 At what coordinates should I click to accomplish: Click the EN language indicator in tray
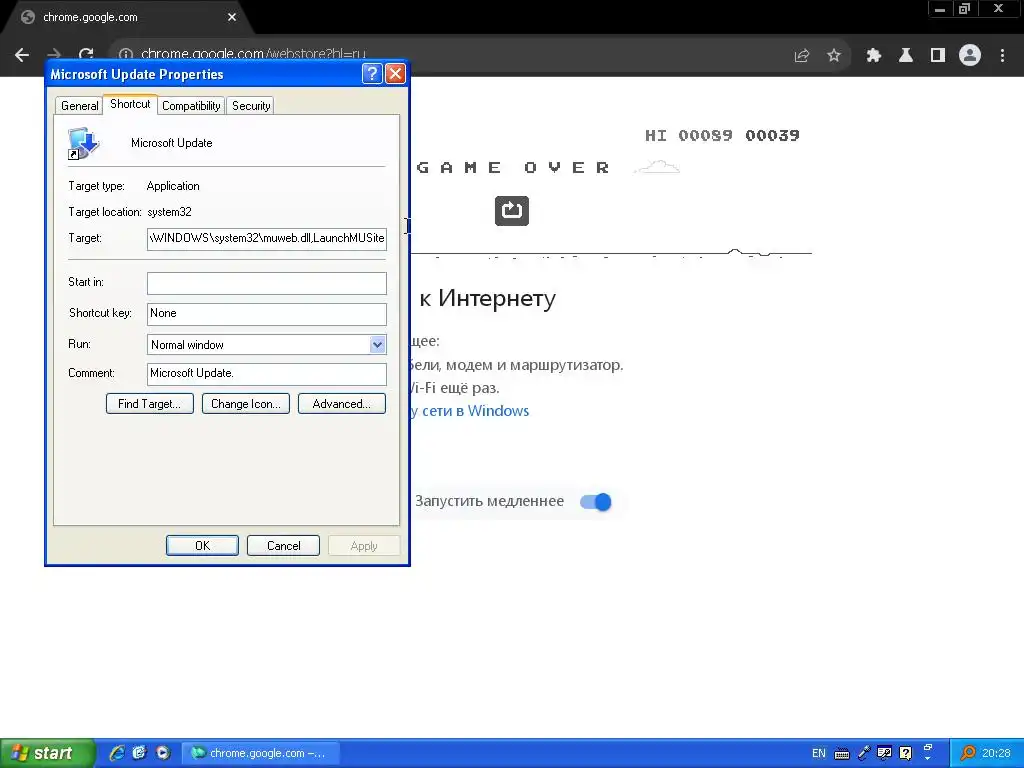tap(818, 753)
